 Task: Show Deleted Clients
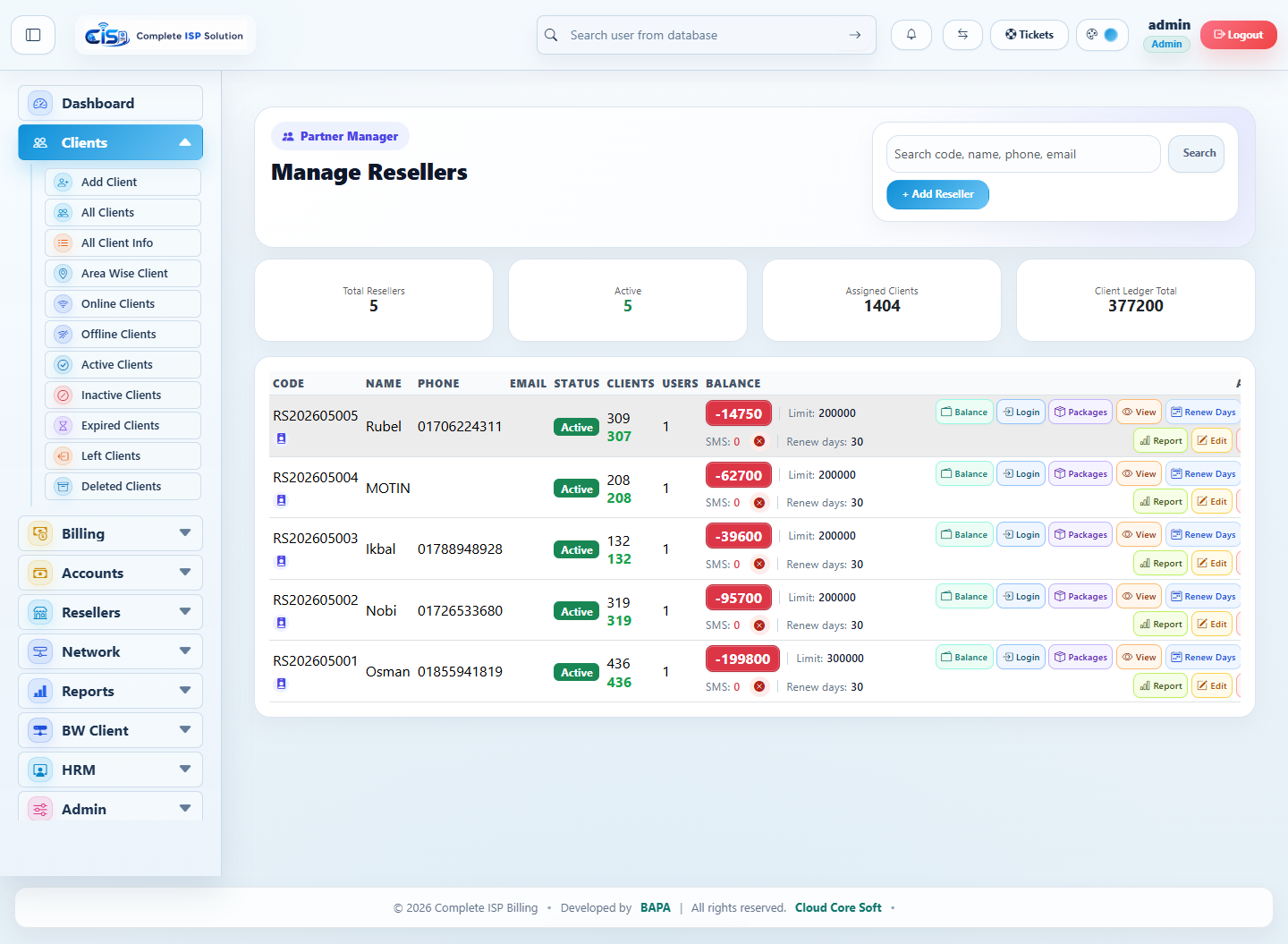123,487
